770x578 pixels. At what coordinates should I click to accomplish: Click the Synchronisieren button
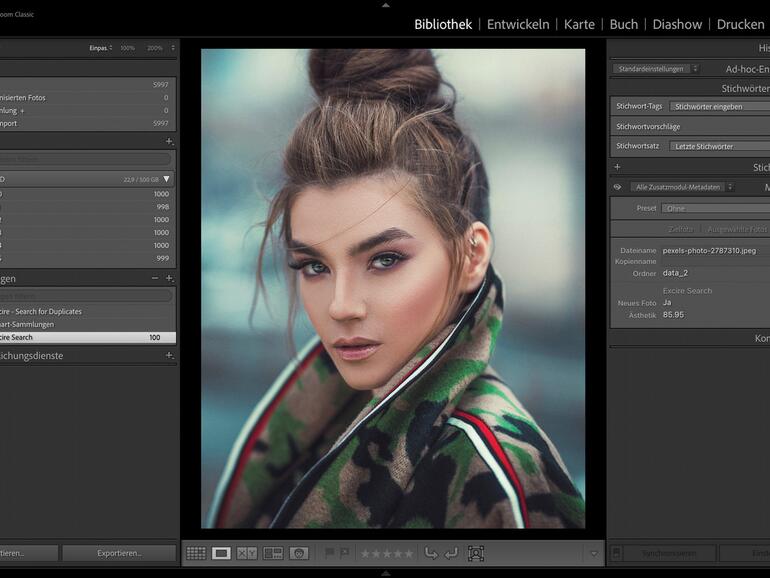pos(669,553)
